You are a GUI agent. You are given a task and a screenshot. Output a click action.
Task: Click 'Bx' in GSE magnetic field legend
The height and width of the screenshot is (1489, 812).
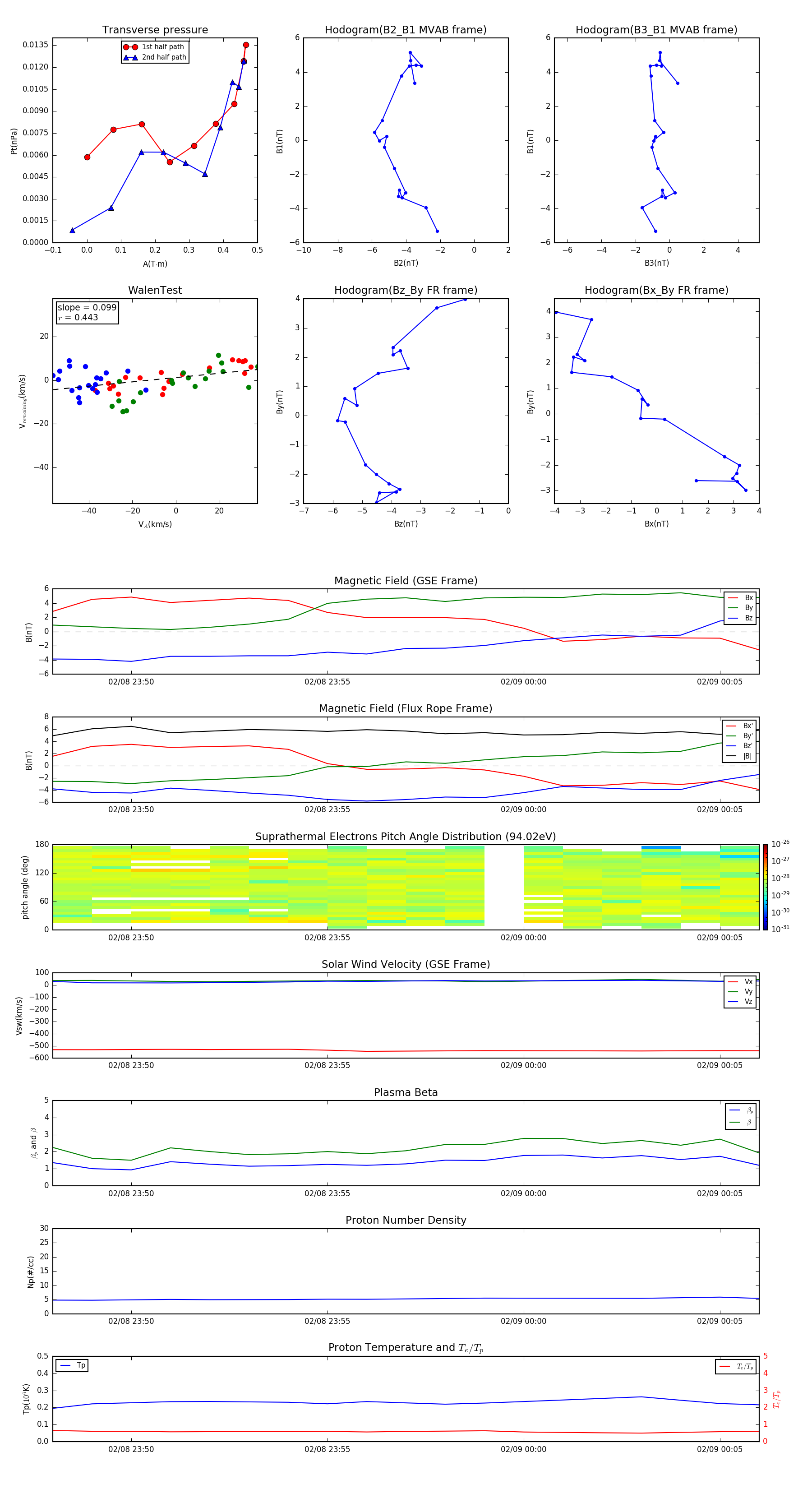click(741, 598)
